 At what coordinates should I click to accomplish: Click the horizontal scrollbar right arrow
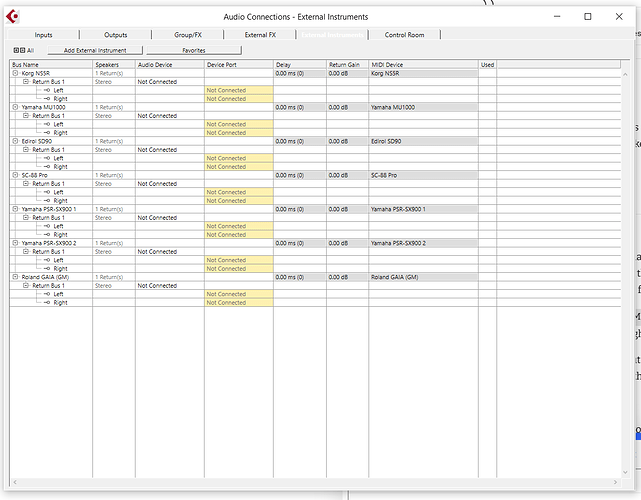[615, 482]
